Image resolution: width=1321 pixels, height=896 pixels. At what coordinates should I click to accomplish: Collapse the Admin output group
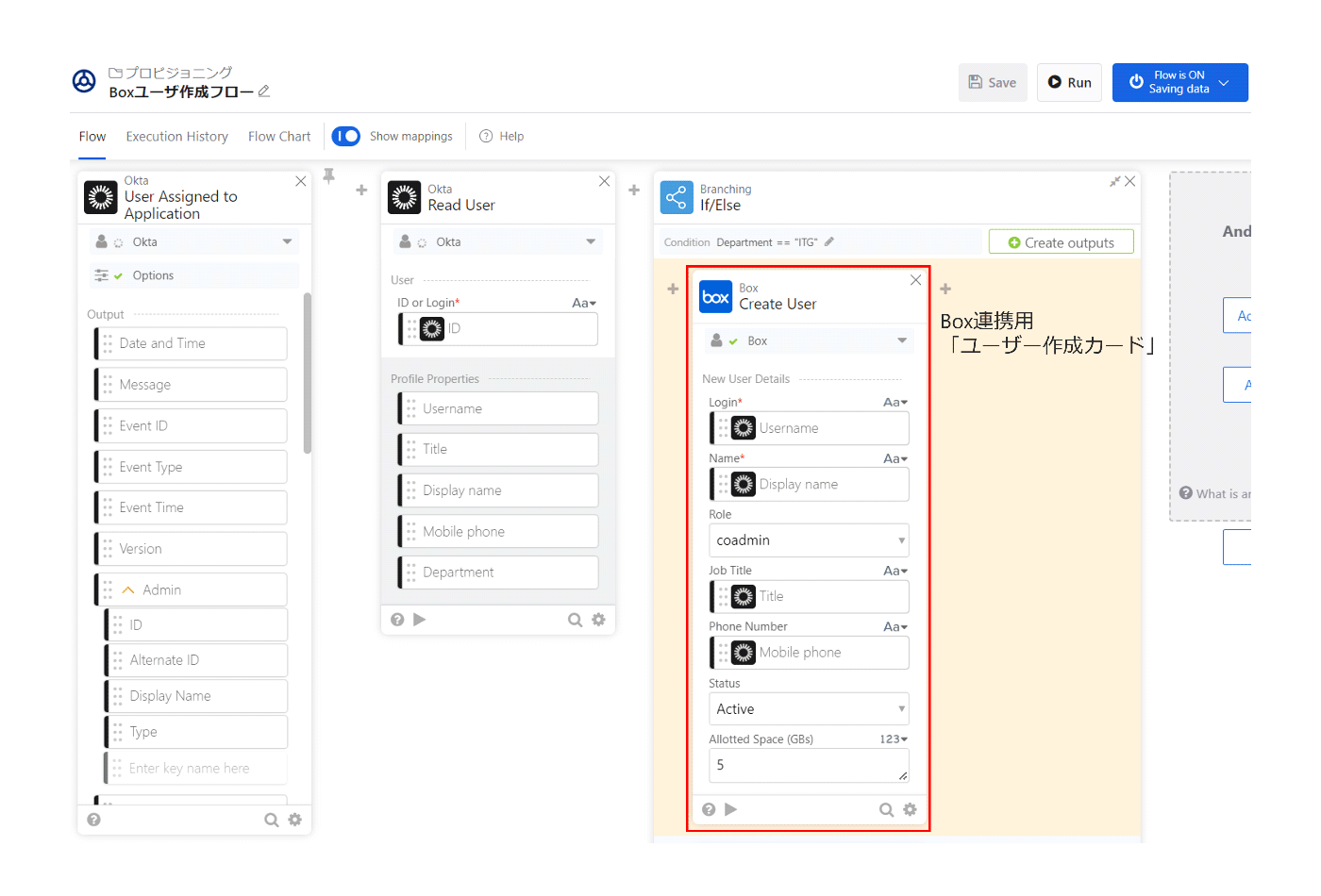(x=128, y=590)
